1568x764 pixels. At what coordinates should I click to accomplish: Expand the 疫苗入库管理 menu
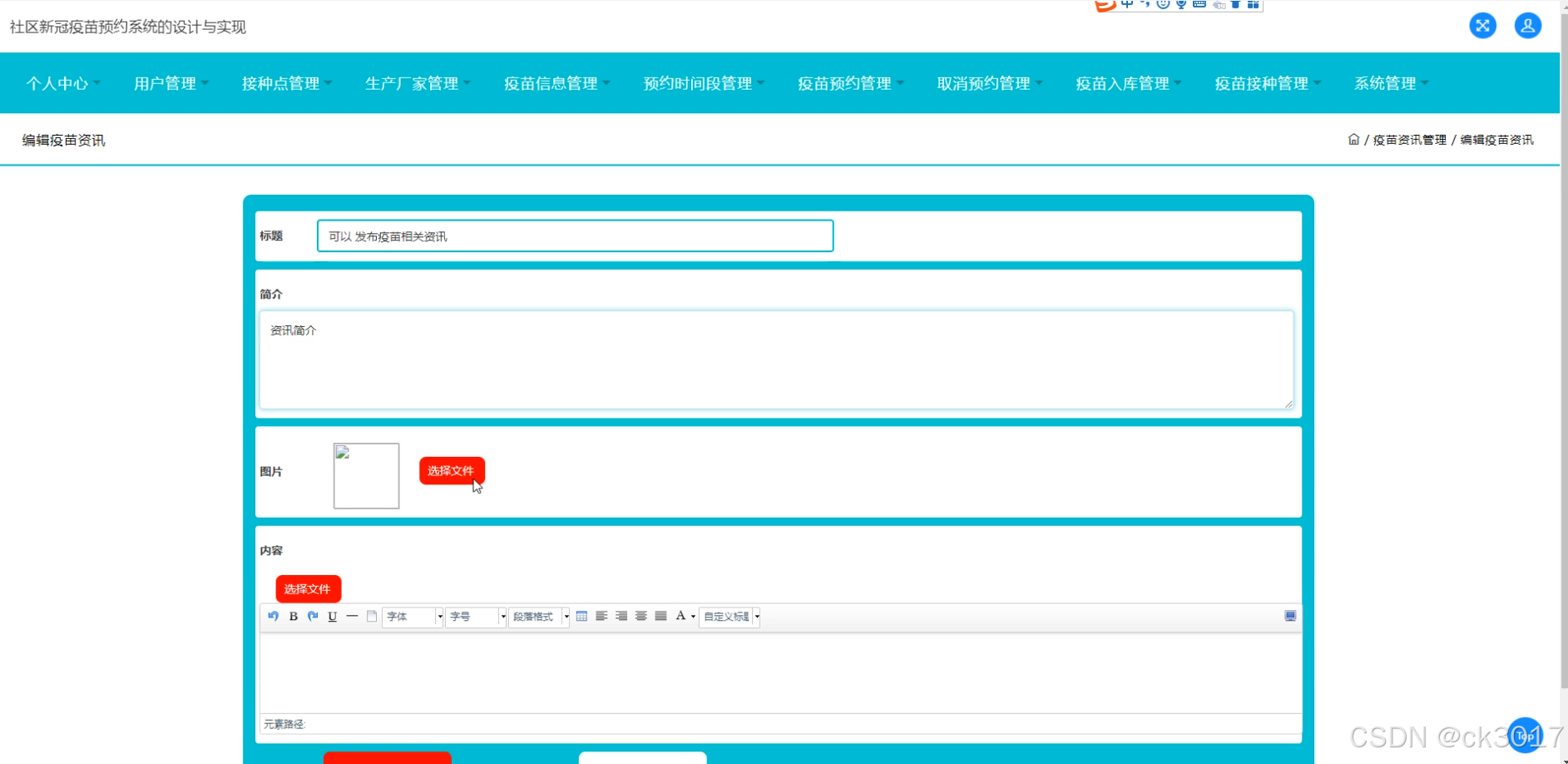(x=1128, y=83)
